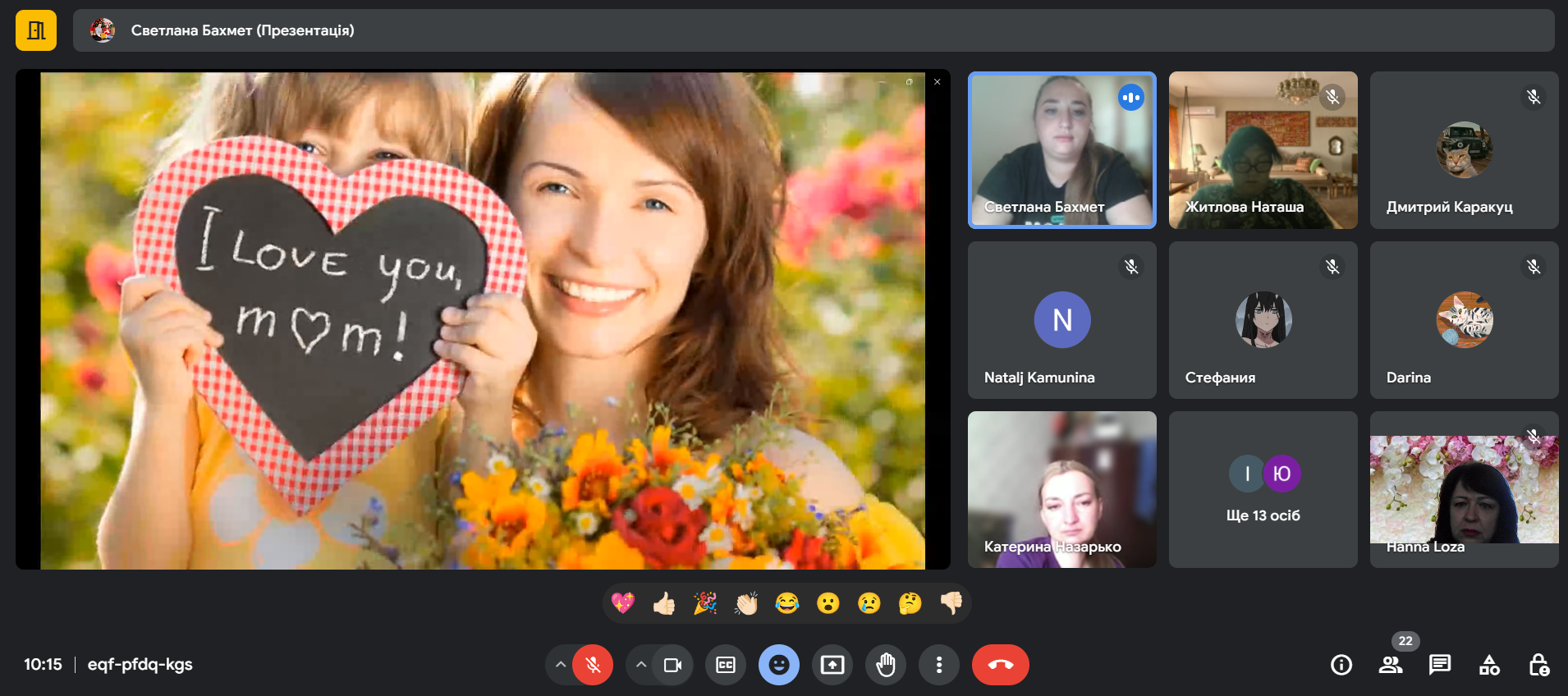Open the in-call chat panel
Screen dimensions: 1568x696
[x=1439, y=665]
